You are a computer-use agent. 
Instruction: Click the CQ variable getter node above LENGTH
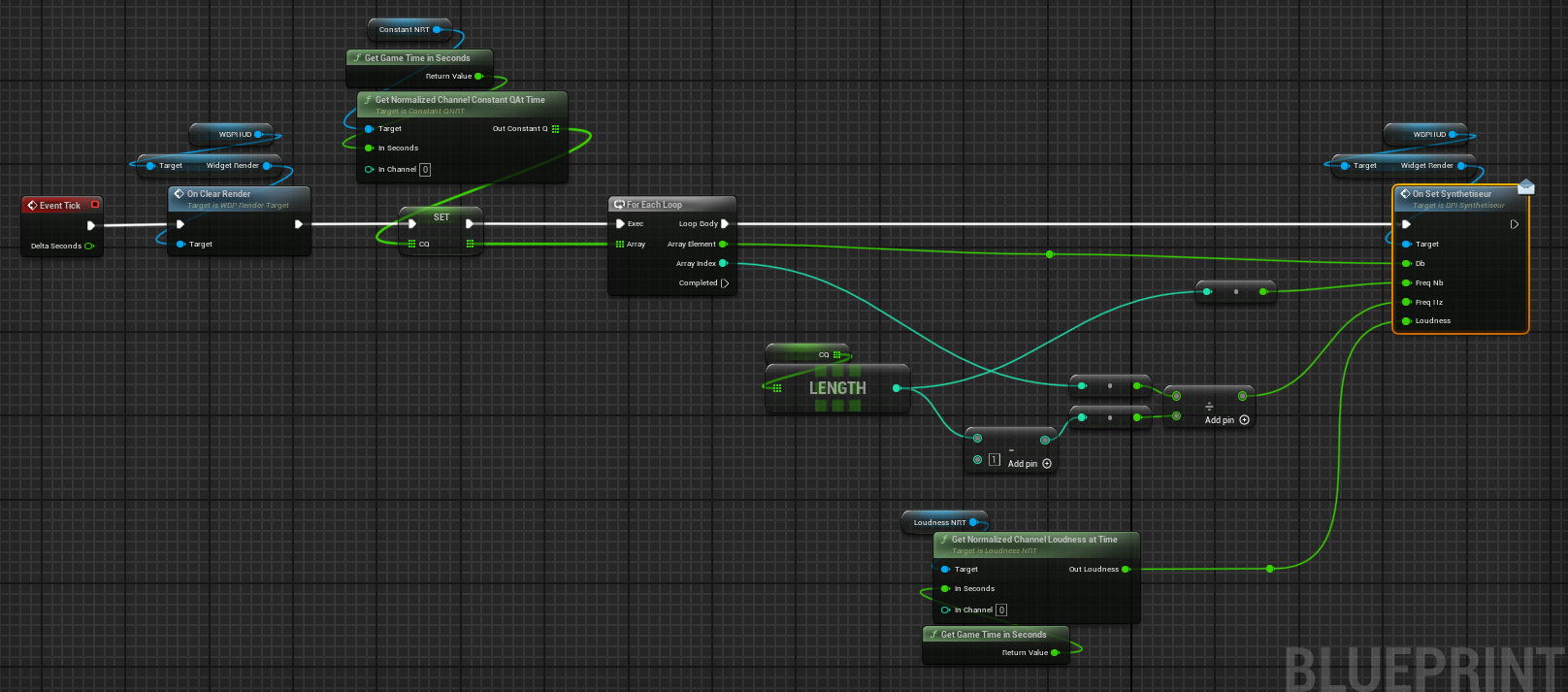point(807,354)
